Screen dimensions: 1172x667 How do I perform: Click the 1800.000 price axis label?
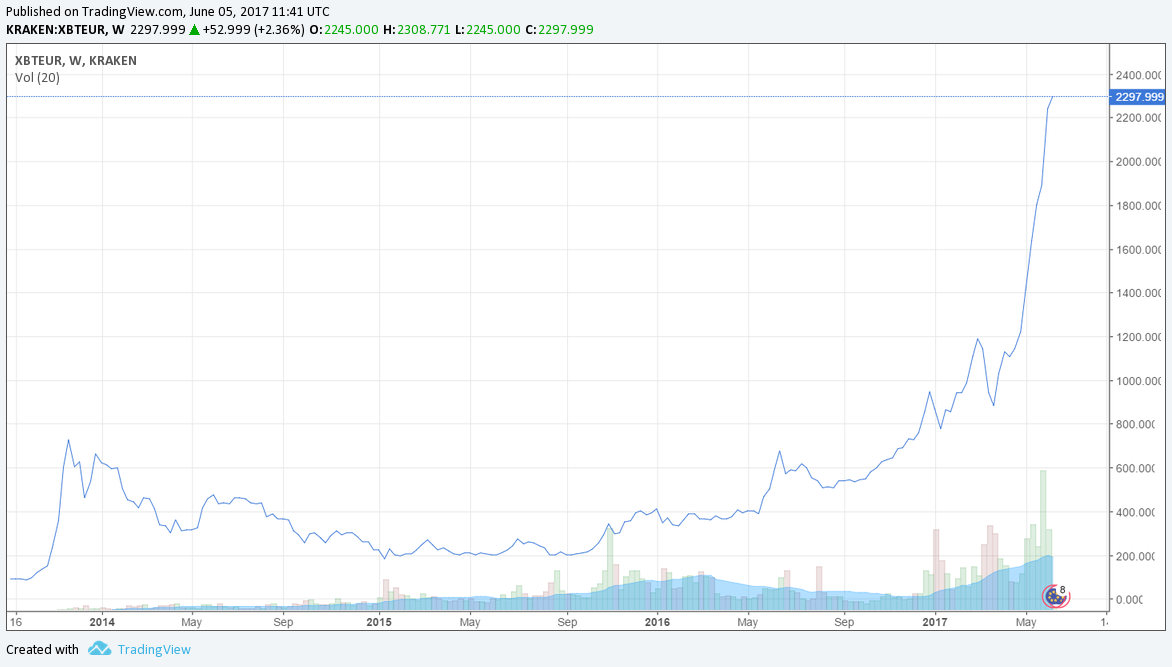[1138, 206]
